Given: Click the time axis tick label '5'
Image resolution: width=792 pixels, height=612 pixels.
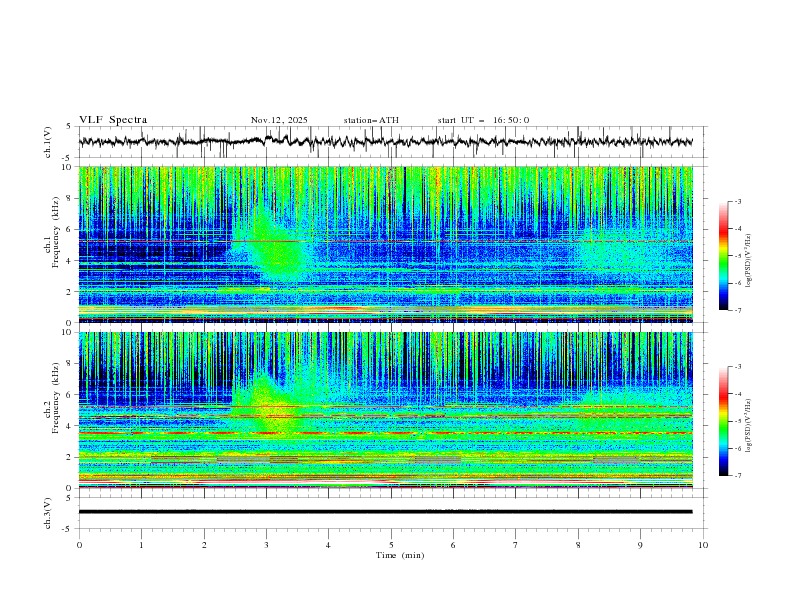Looking at the screenshot, I should tap(391, 545).
